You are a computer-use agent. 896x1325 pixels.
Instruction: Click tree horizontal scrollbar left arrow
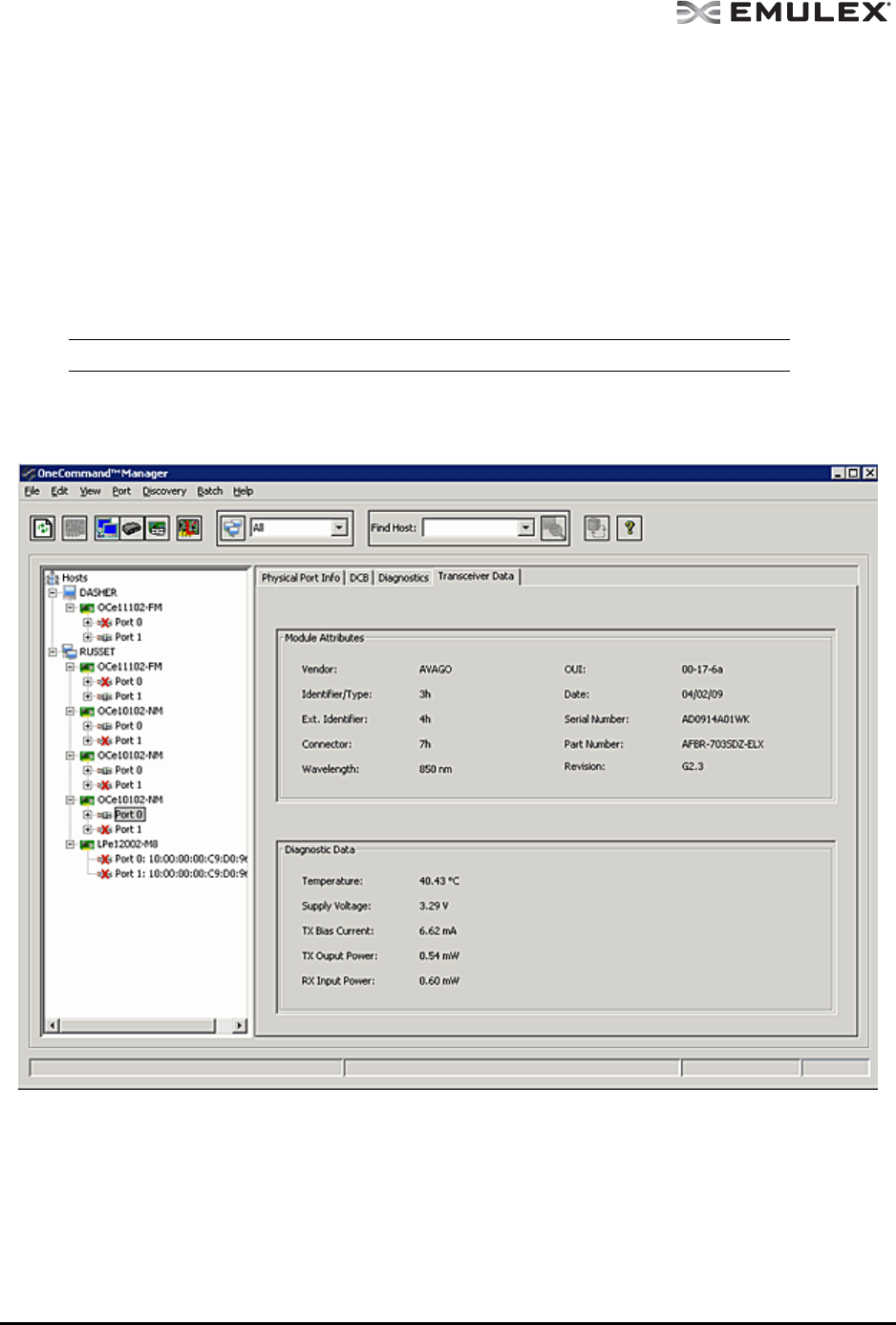(x=53, y=1025)
